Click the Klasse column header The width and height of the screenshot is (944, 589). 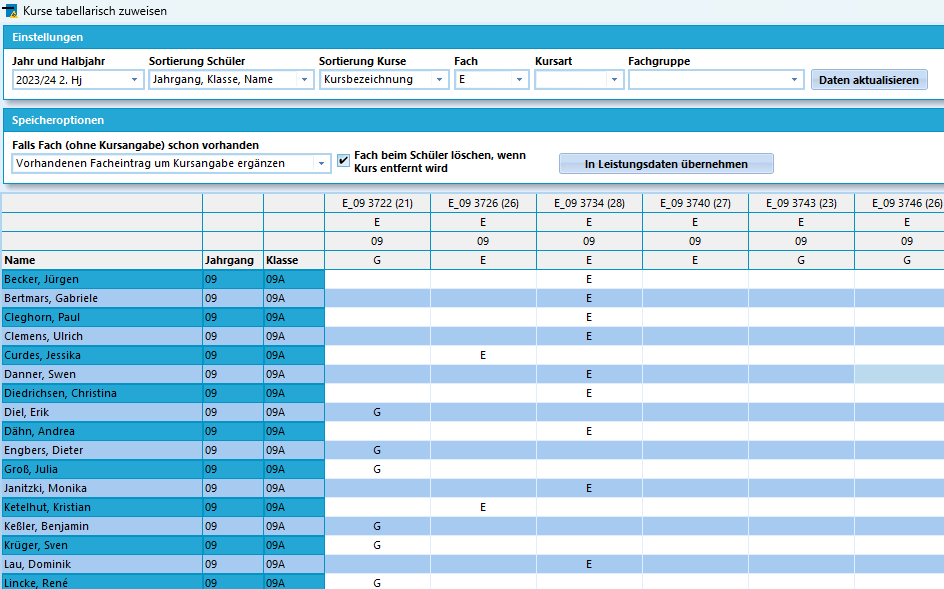(293, 260)
